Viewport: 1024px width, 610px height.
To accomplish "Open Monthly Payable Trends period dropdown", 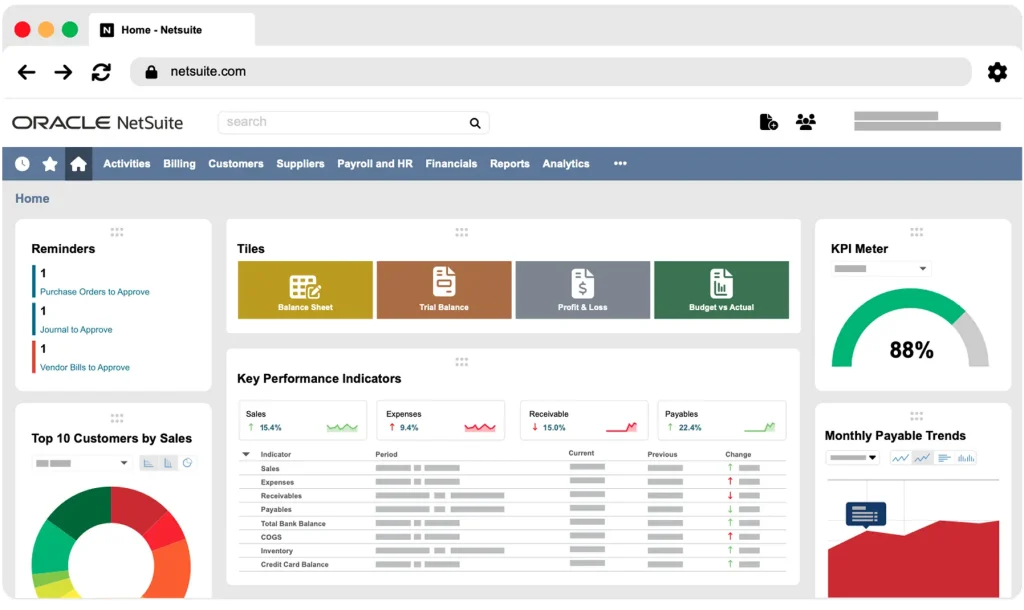I will point(852,458).
